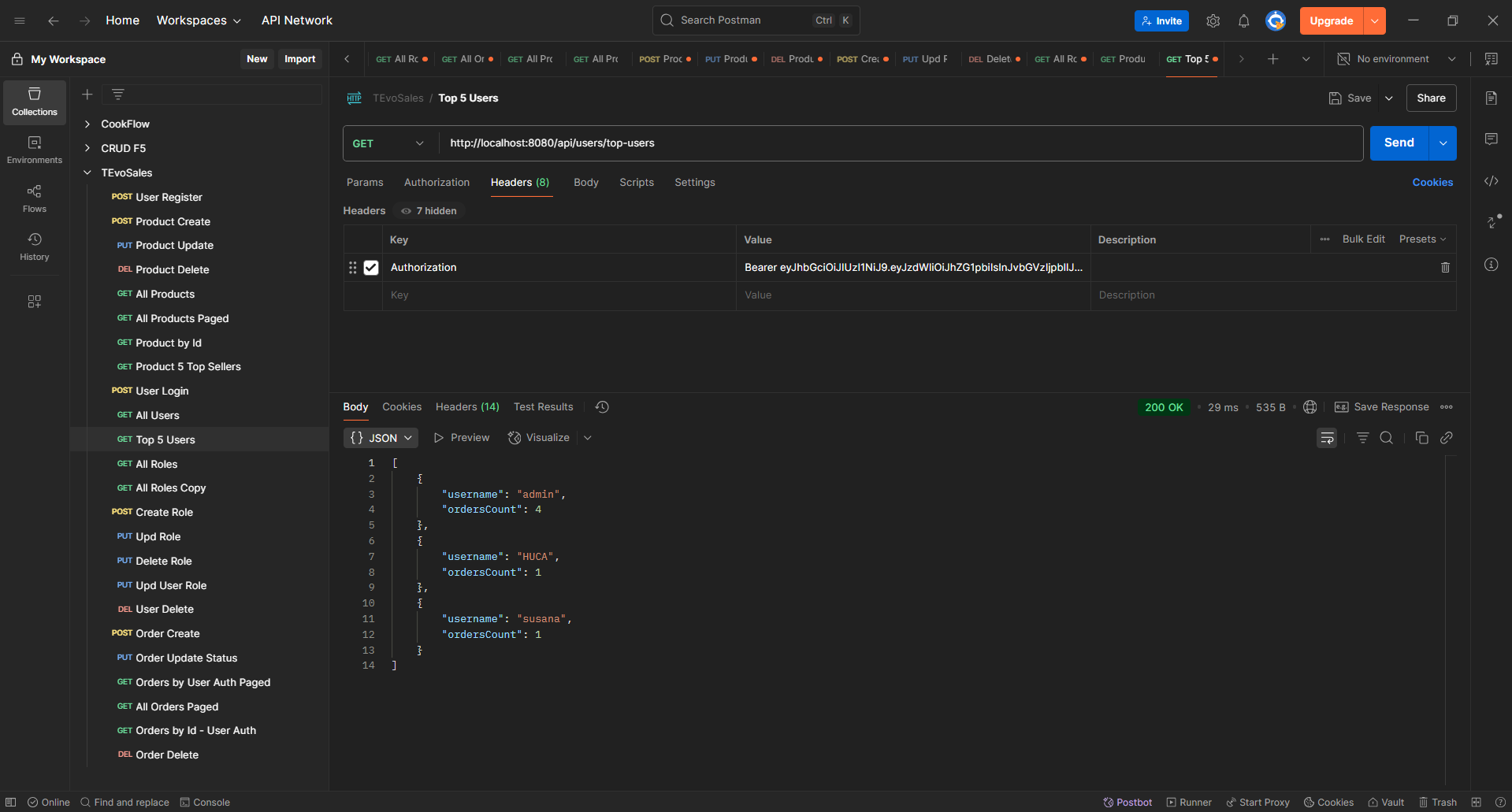
Task: Open the Cookies link for the request
Action: (1432, 183)
